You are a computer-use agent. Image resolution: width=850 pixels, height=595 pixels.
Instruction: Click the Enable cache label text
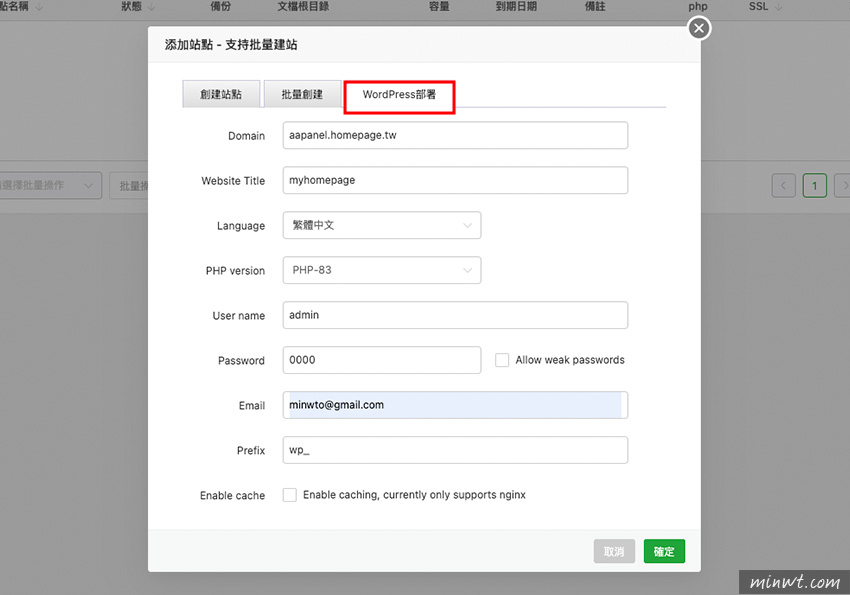233,495
